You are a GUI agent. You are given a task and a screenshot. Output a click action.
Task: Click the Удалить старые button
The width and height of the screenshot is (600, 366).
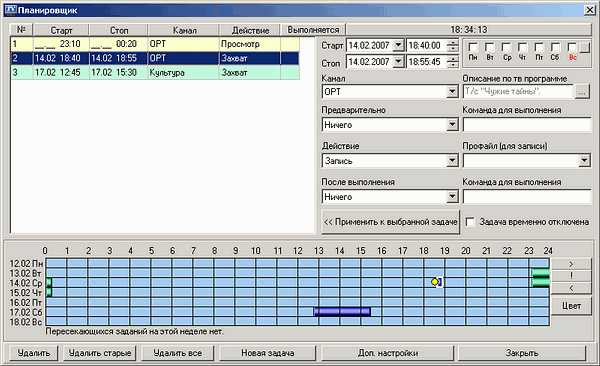click(x=100, y=353)
